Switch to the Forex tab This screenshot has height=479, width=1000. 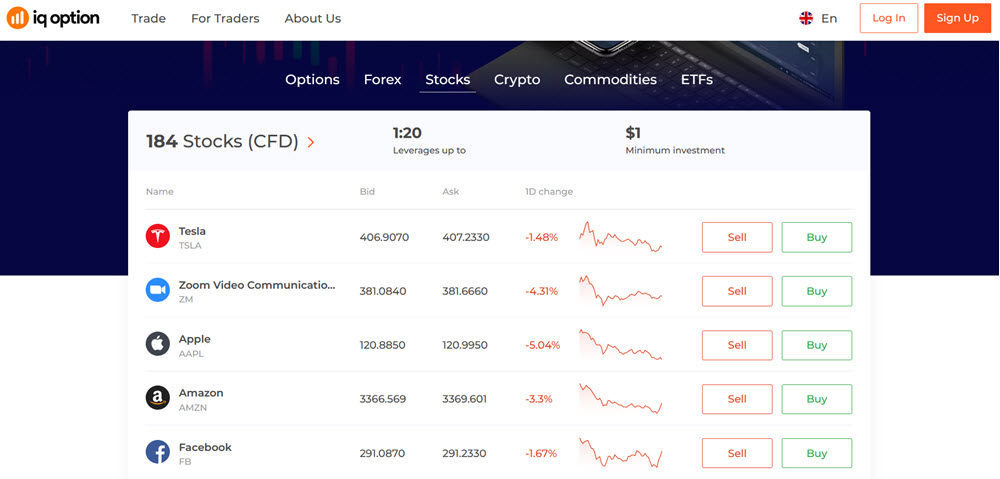click(x=383, y=80)
